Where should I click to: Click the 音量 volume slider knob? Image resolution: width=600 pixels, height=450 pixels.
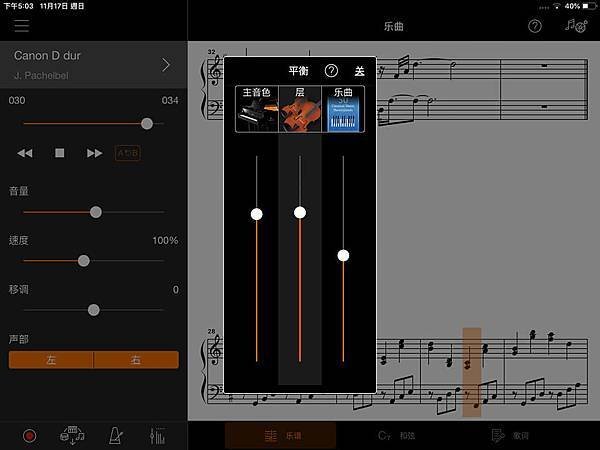[x=96, y=212]
